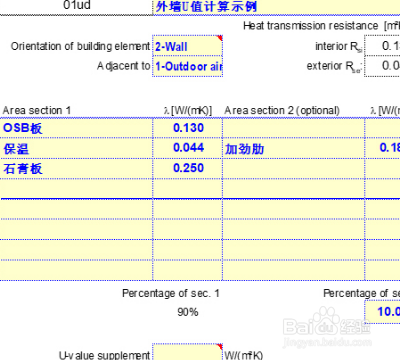Click the 'Heat transmission resistance' label

310,26
